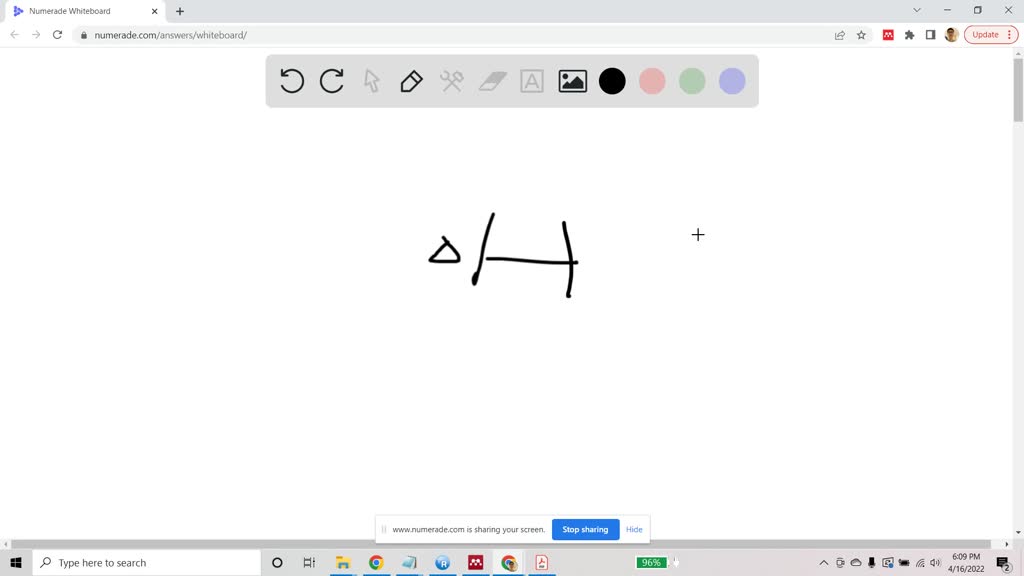This screenshot has height=576, width=1024.
Task: Select the Redo icon on the whiteboard toolbar
Action: tap(331, 81)
